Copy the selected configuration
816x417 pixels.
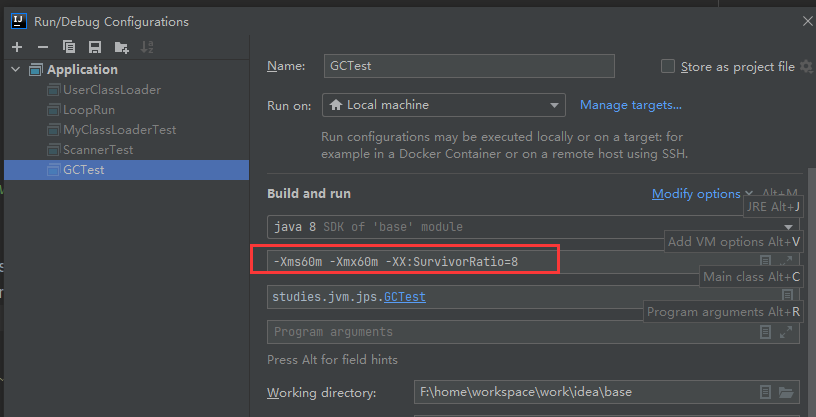[x=69, y=47]
